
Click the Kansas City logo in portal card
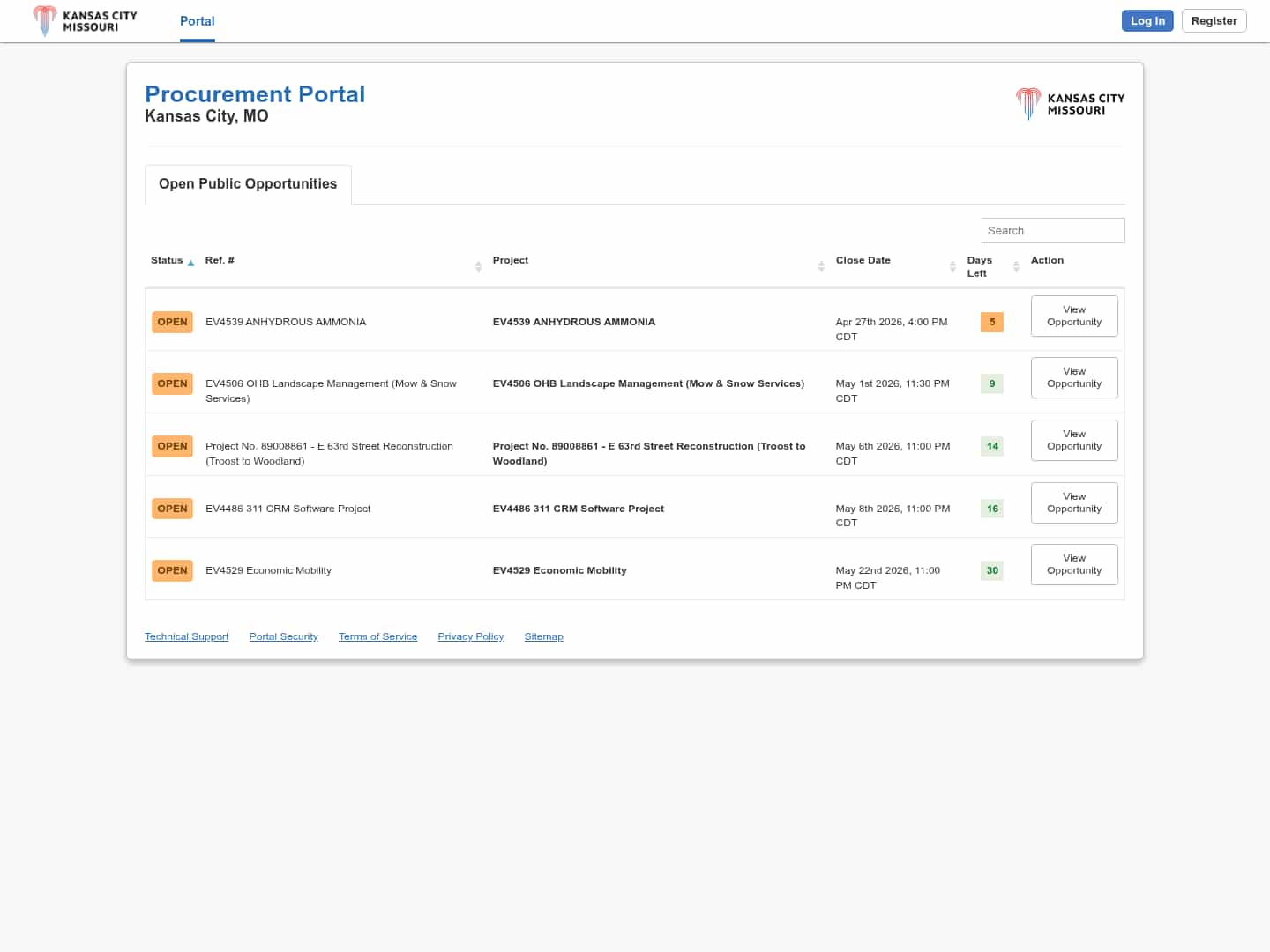pos(1070,104)
